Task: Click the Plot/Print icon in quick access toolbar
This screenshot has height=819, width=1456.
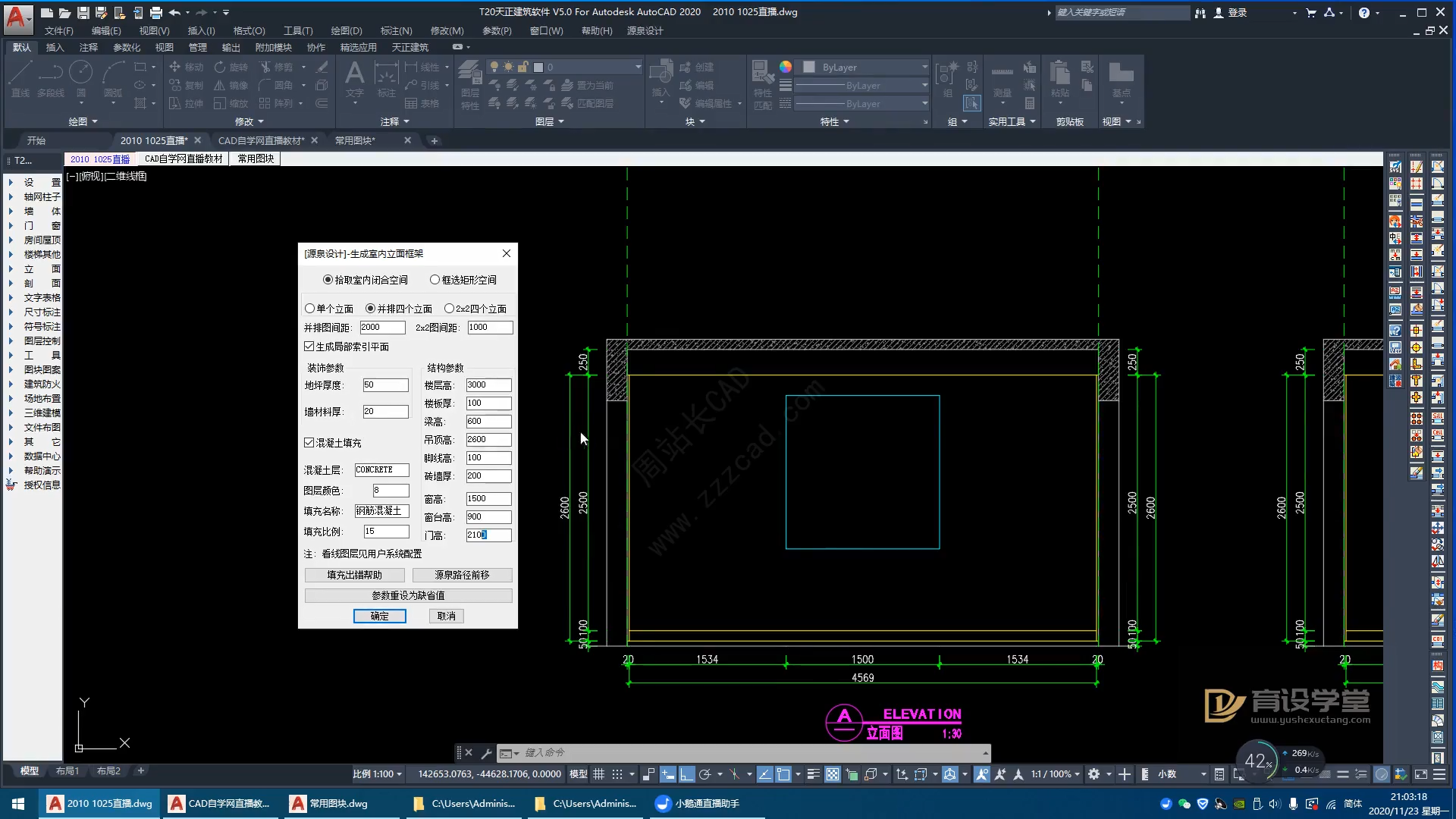Action: tap(155, 12)
